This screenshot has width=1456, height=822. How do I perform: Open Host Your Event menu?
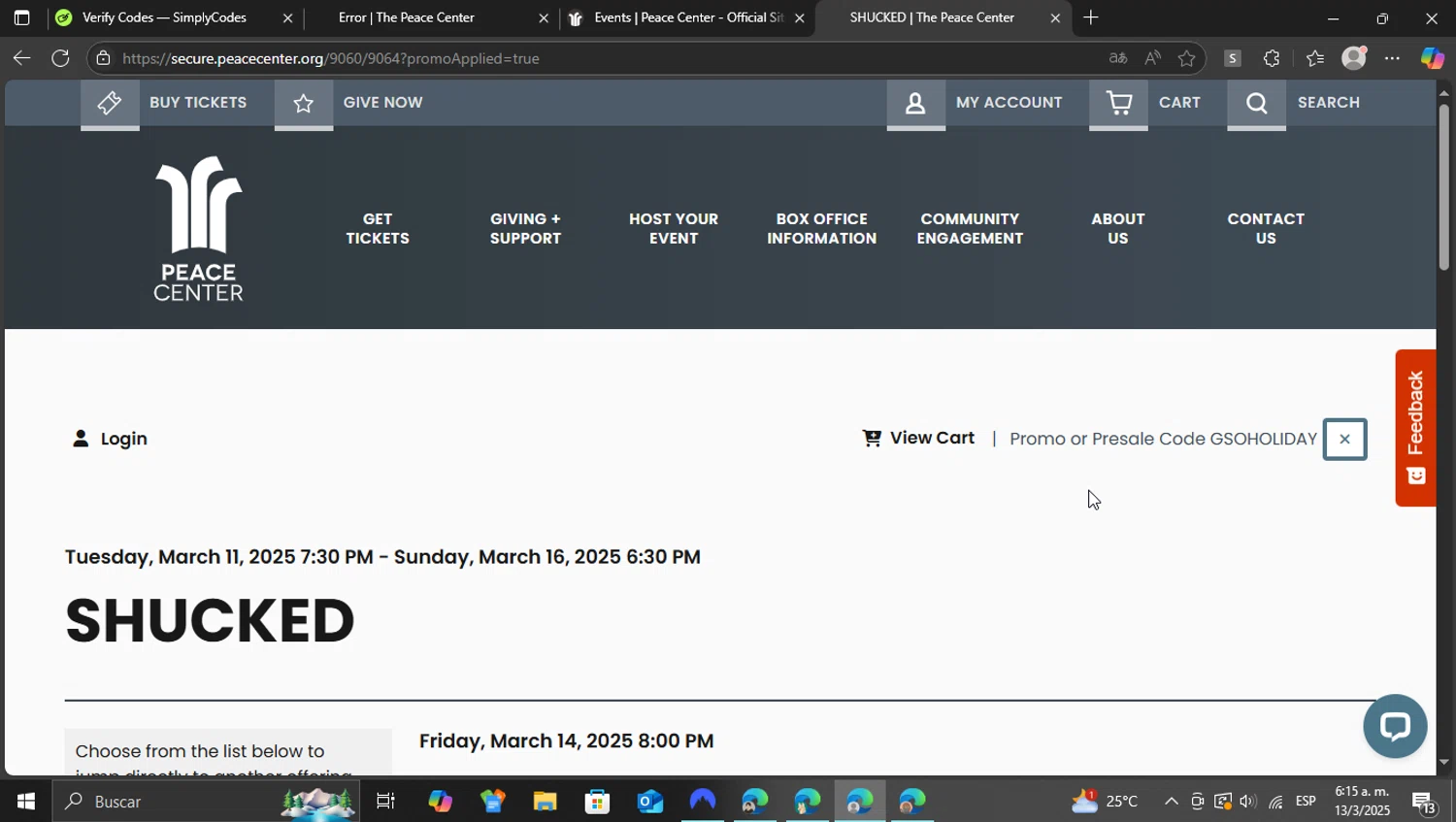[674, 228]
